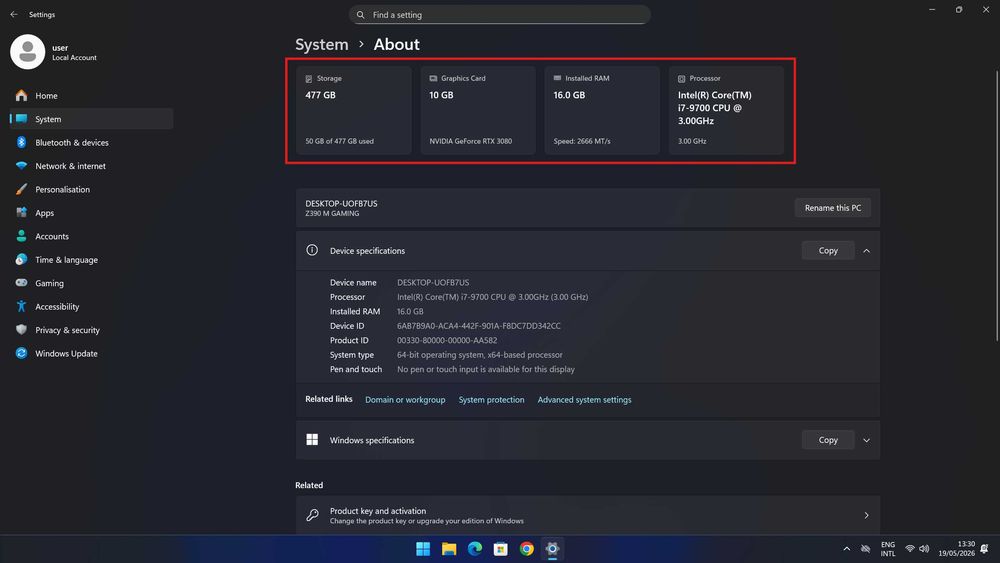1000x563 pixels.
Task: Open Accessibility settings in sidebar
Action: tap(91, 307)
